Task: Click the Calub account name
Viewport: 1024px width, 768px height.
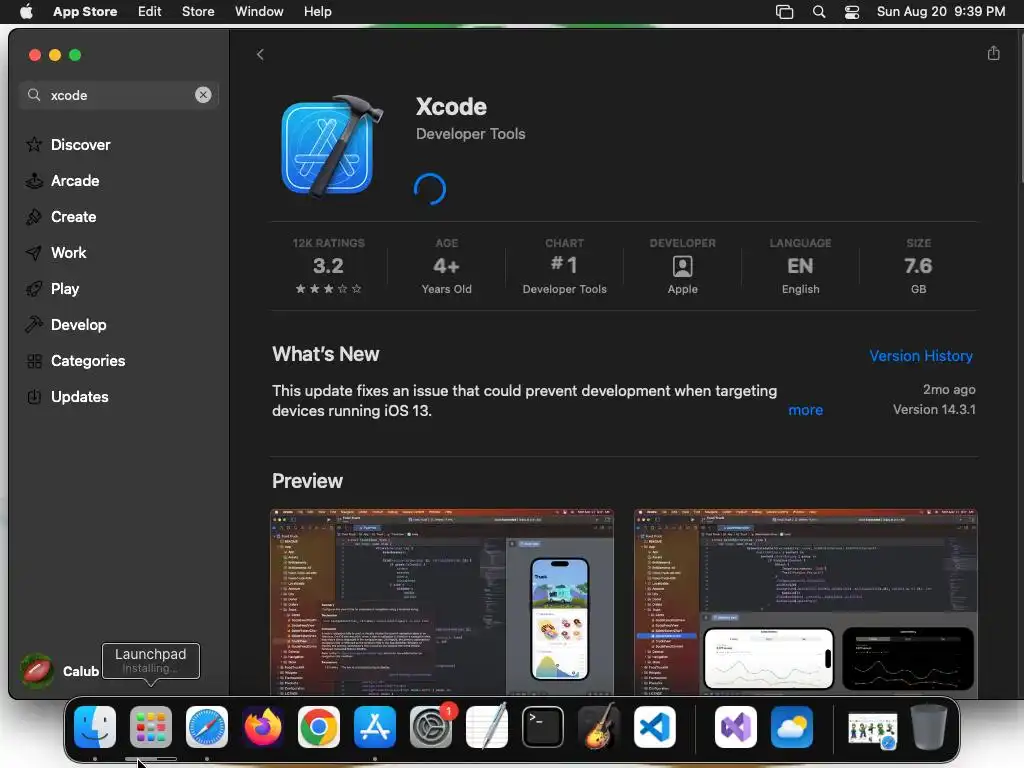Action: pyautogui.click(x=80, y=671)
